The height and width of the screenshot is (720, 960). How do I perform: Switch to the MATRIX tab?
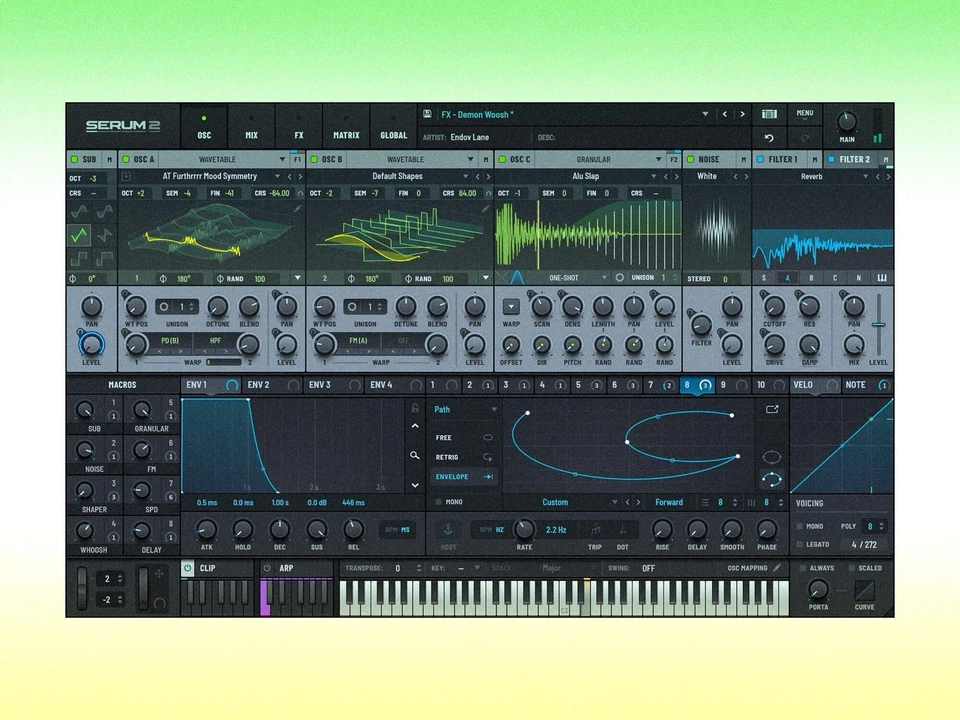346,130
